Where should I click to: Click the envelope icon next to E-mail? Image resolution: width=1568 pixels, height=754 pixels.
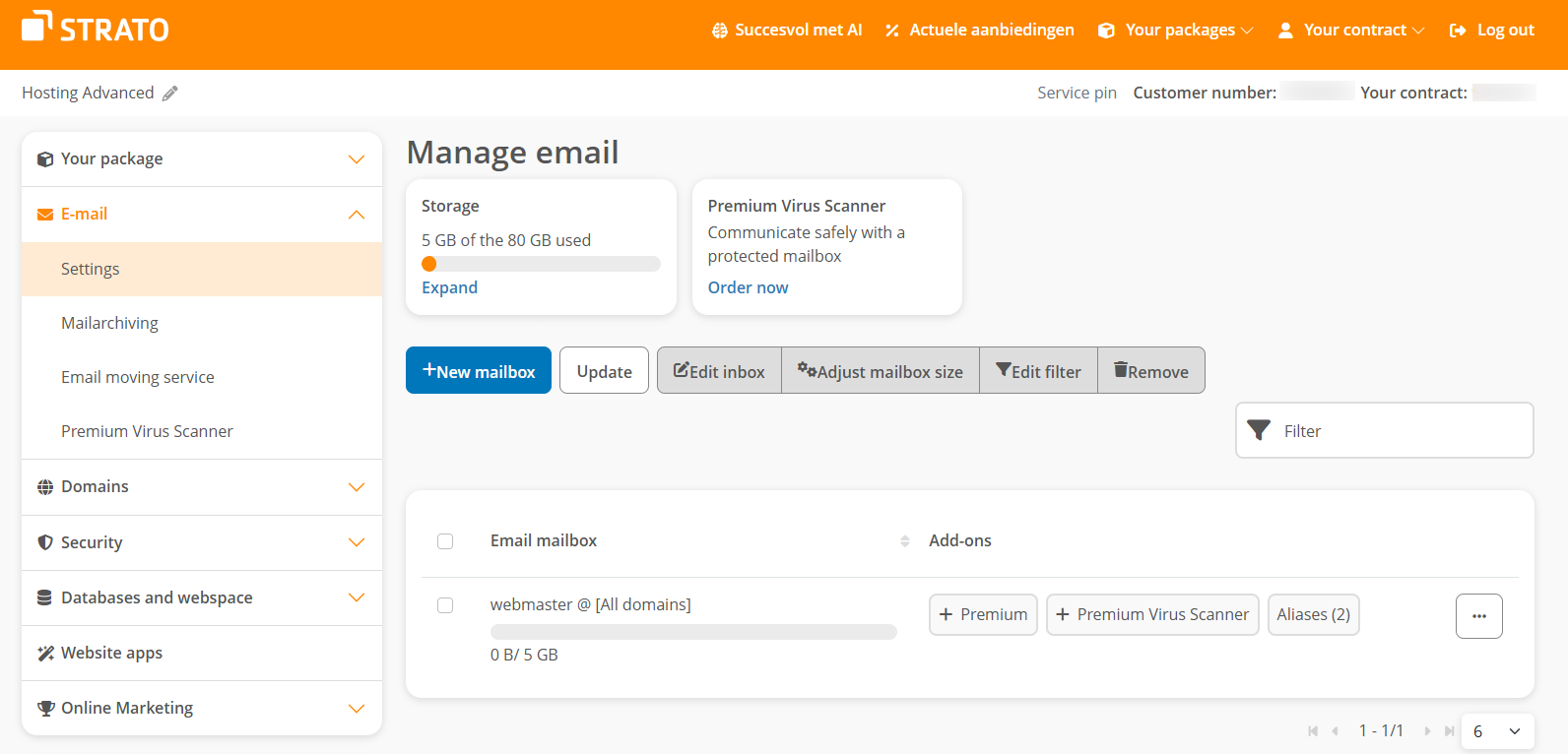[x=45, y=215]
